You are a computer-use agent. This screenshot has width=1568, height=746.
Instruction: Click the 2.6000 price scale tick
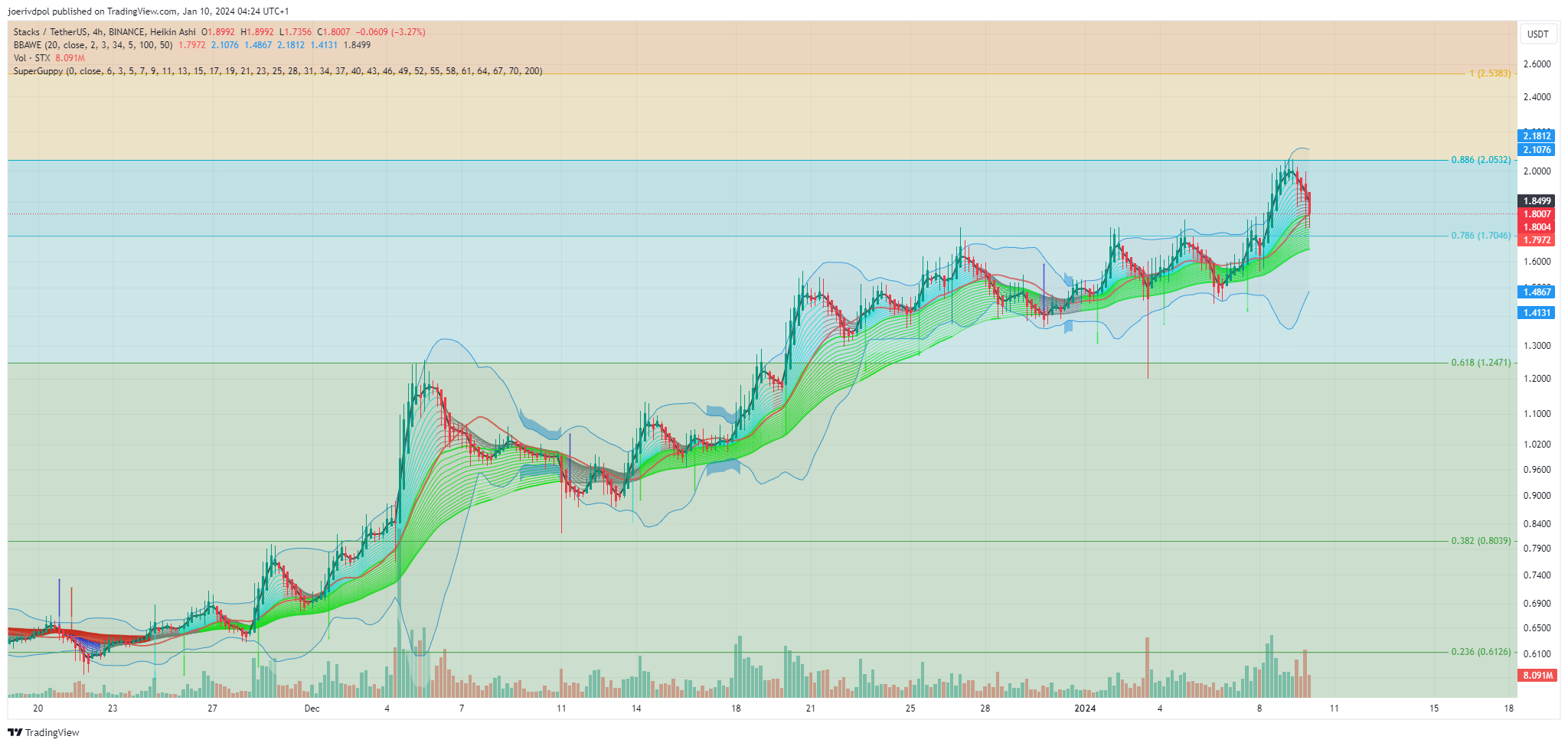click(1537, 64)
